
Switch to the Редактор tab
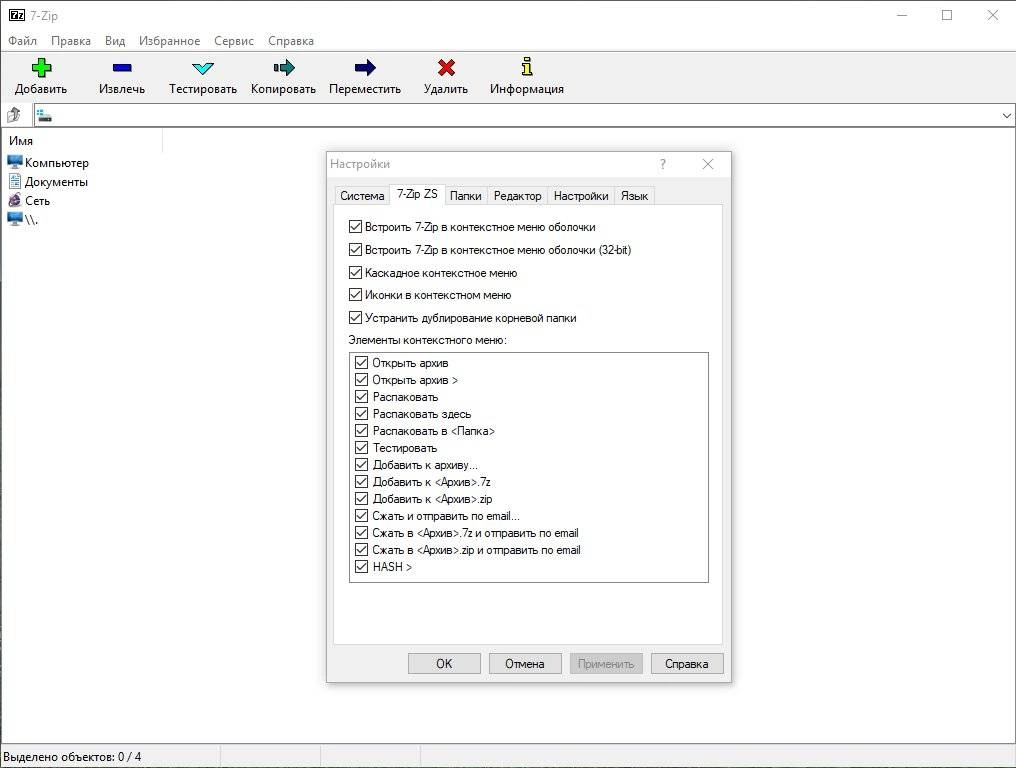click(517, 196)
